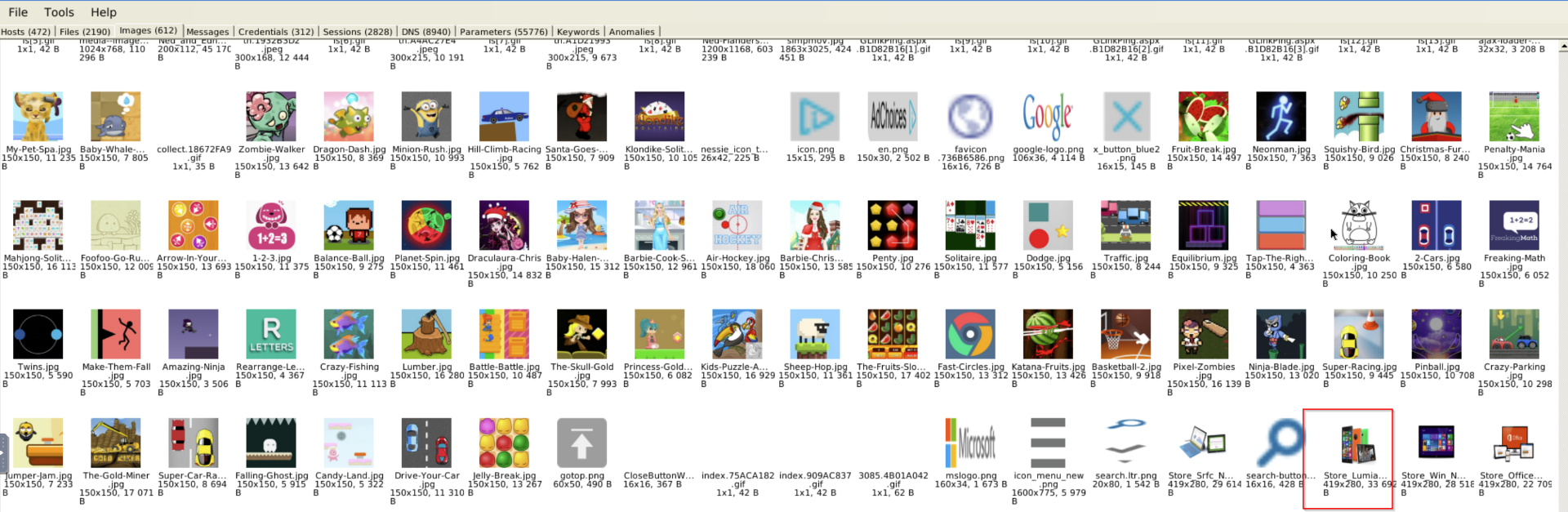Select the Squishy-Bird.jpg thumbnail
Image resolution: width=1568 pixels, height=512 pixels.
pos(1358,117)
